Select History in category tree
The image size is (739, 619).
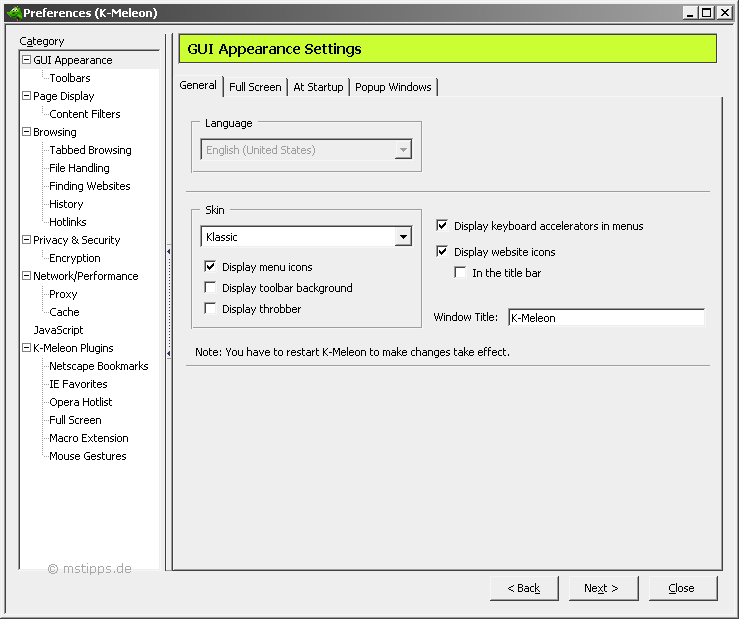pos(66,204)
